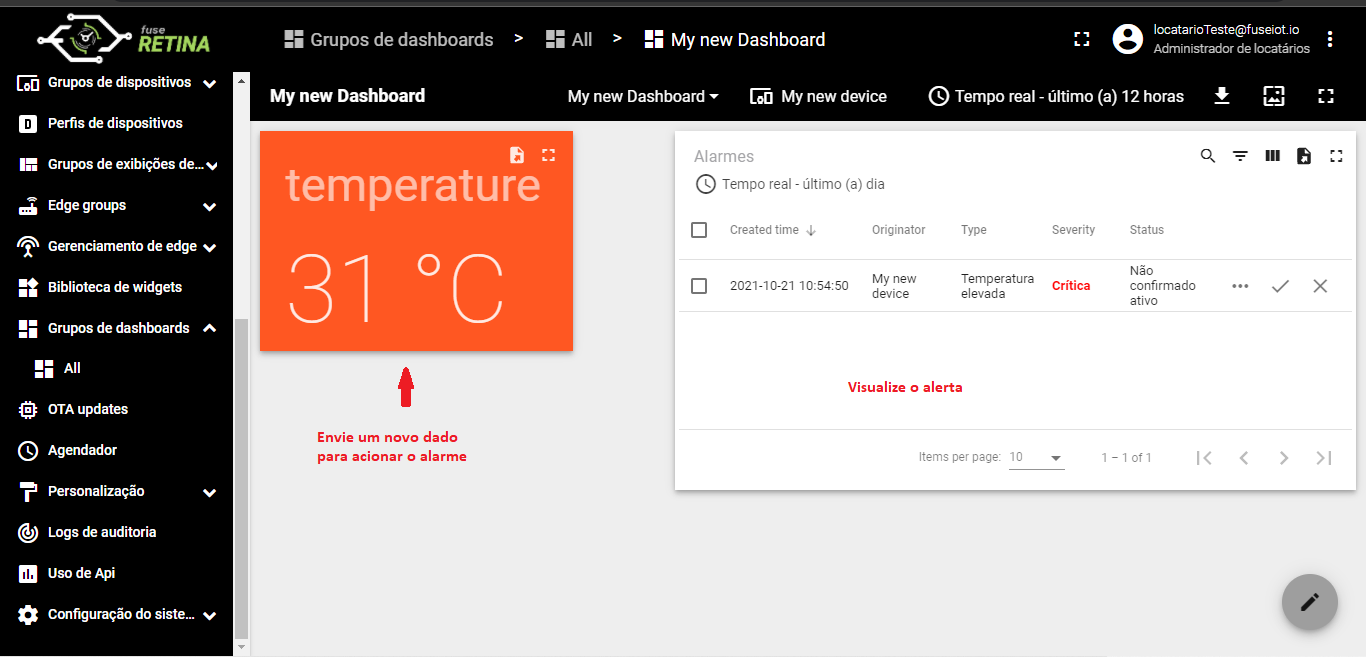Viewport: 1366px width, 657px height.
Task: Expand Configuração do sistema chevron
Action: click(x=209, y=615)
